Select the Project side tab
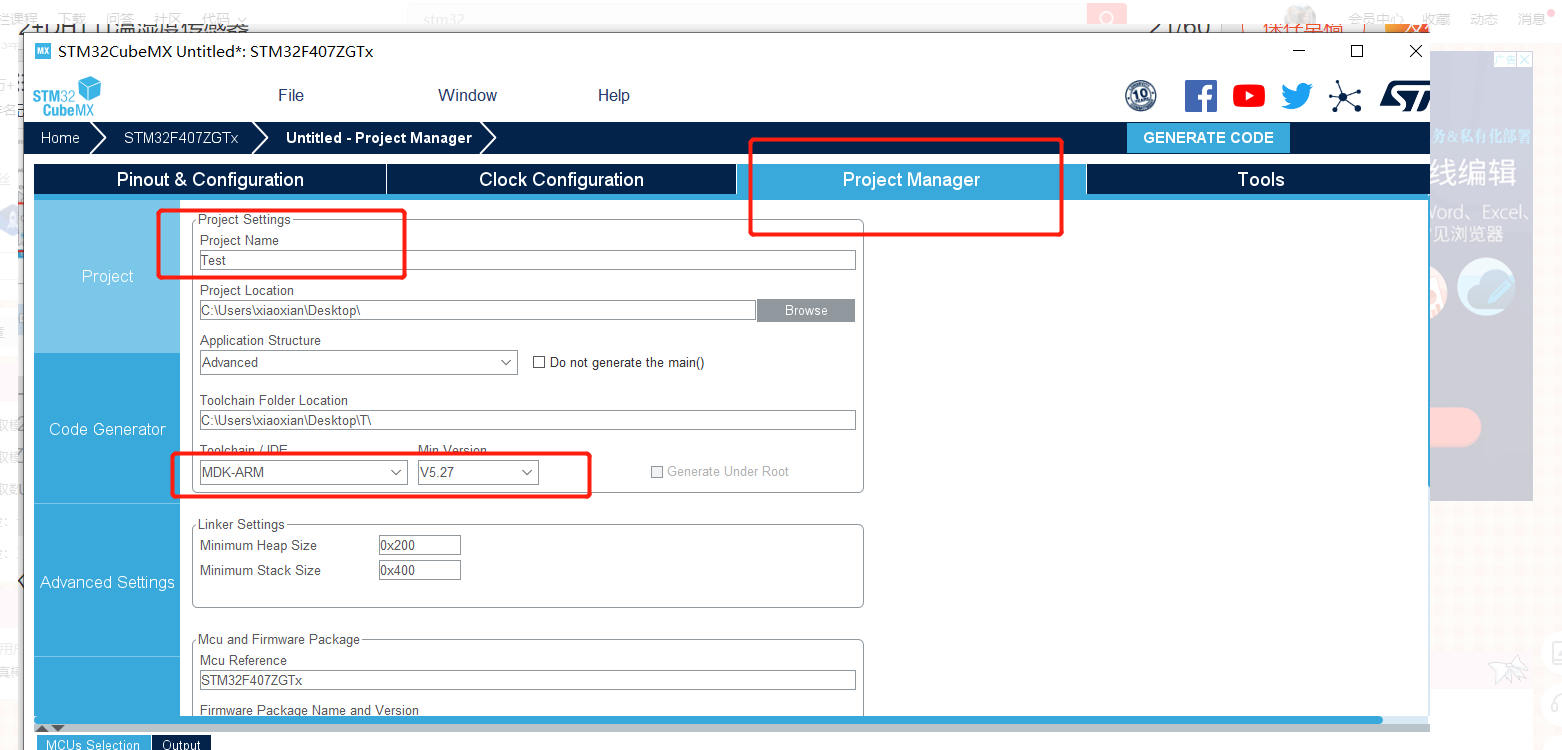 107,276
